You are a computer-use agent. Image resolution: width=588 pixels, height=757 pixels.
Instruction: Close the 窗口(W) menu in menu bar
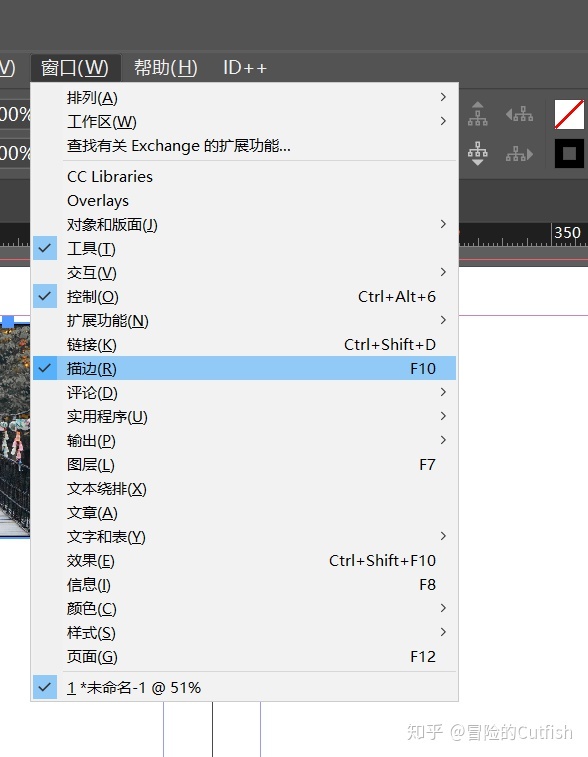[75, 68]
